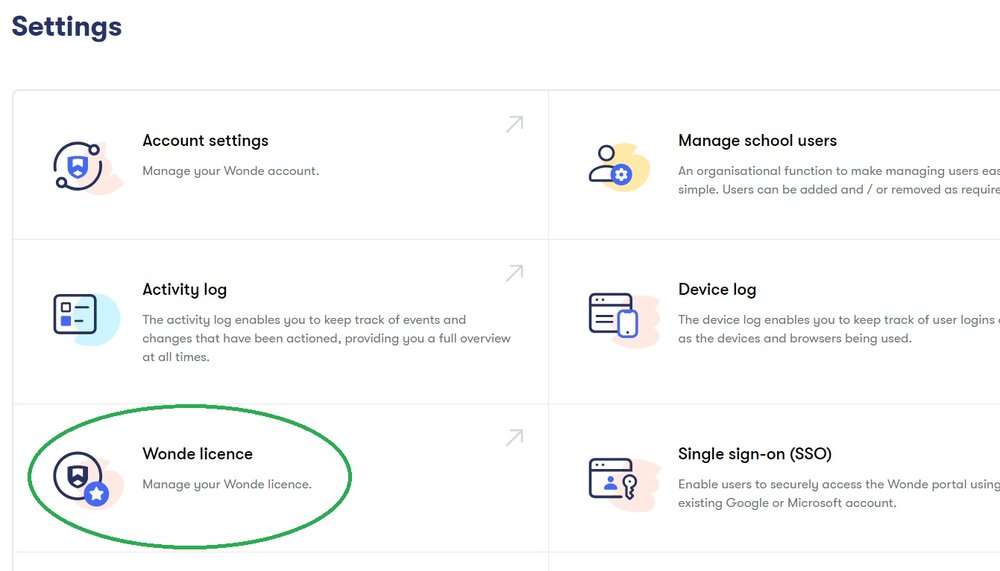The image size is (1000, 571).
Task: Click 'Manage your Wonde account.' text
Action: pos(230,171)
